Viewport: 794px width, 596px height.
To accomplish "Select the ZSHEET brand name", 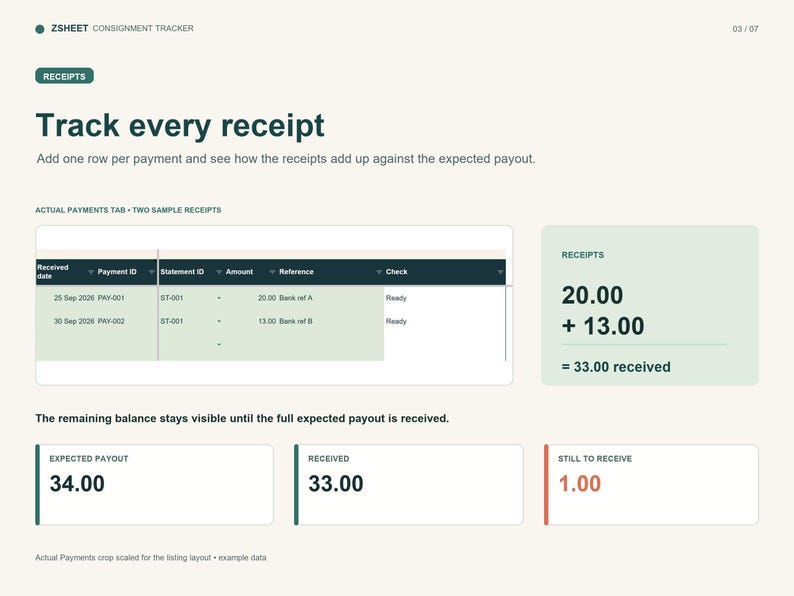I will [x=69, y=28].
